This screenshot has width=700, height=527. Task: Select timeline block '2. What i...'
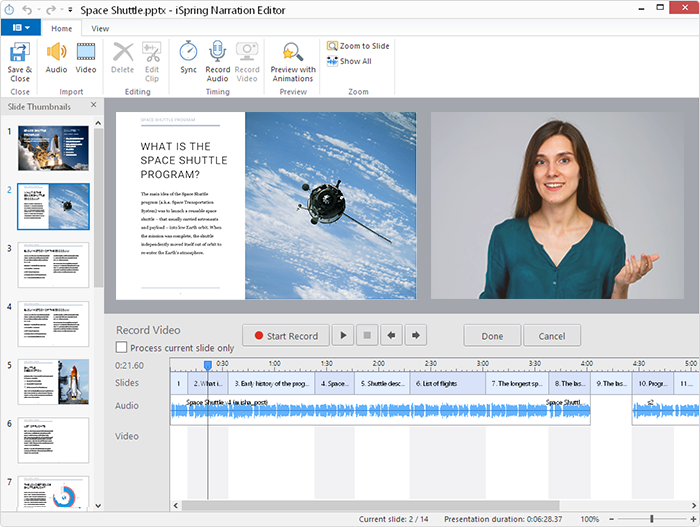pyautogui.click(x=208, y=383)
